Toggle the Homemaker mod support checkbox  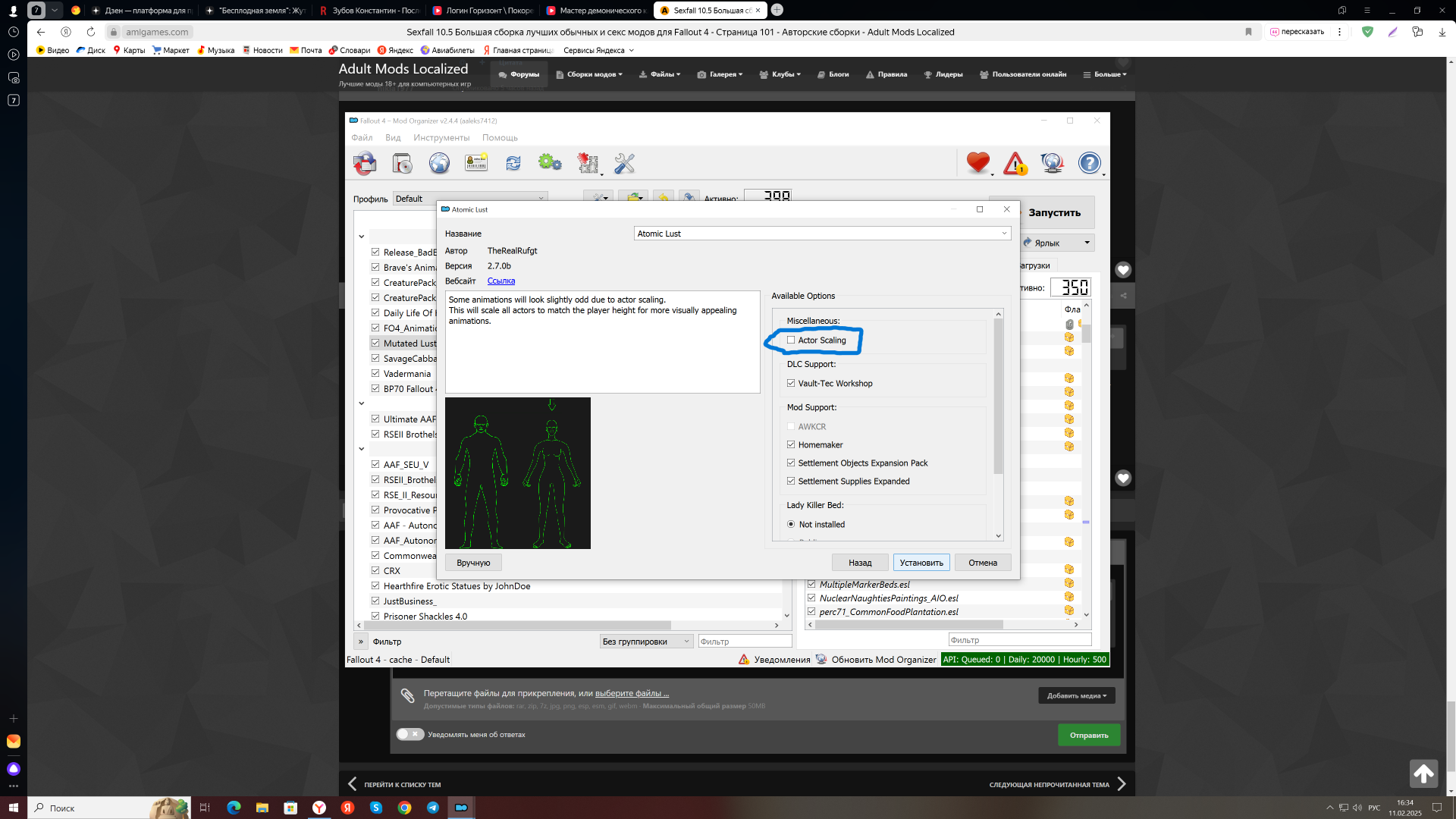(791, 445)
